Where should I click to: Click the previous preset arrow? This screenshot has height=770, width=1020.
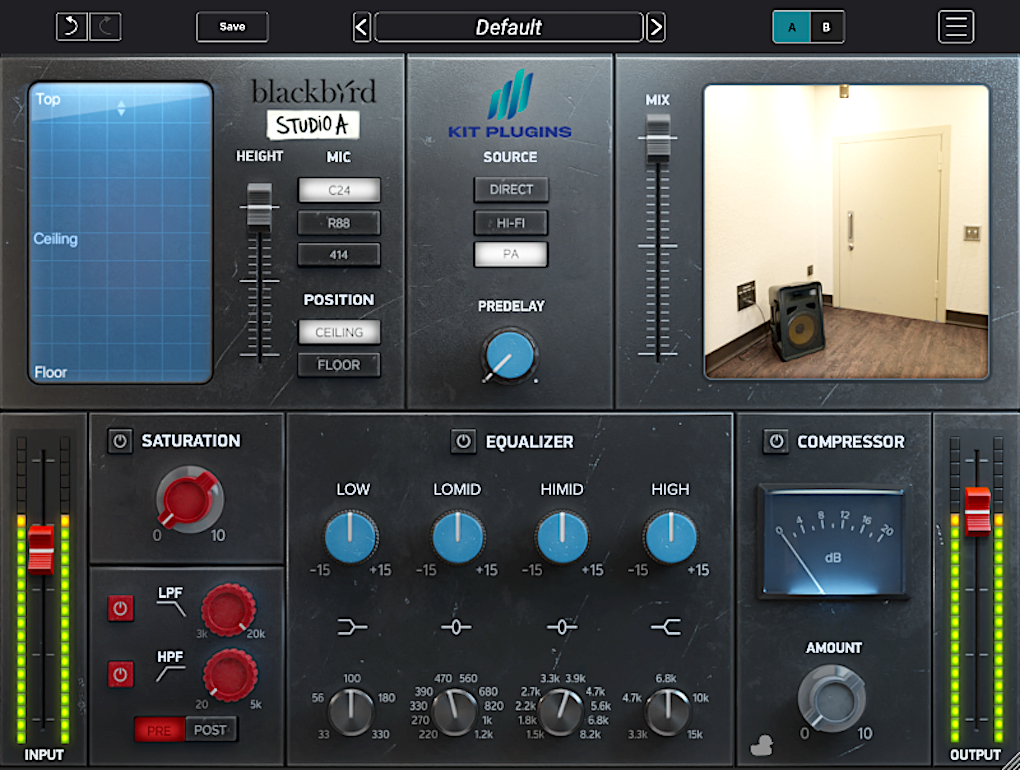click(x=361, y=27)
